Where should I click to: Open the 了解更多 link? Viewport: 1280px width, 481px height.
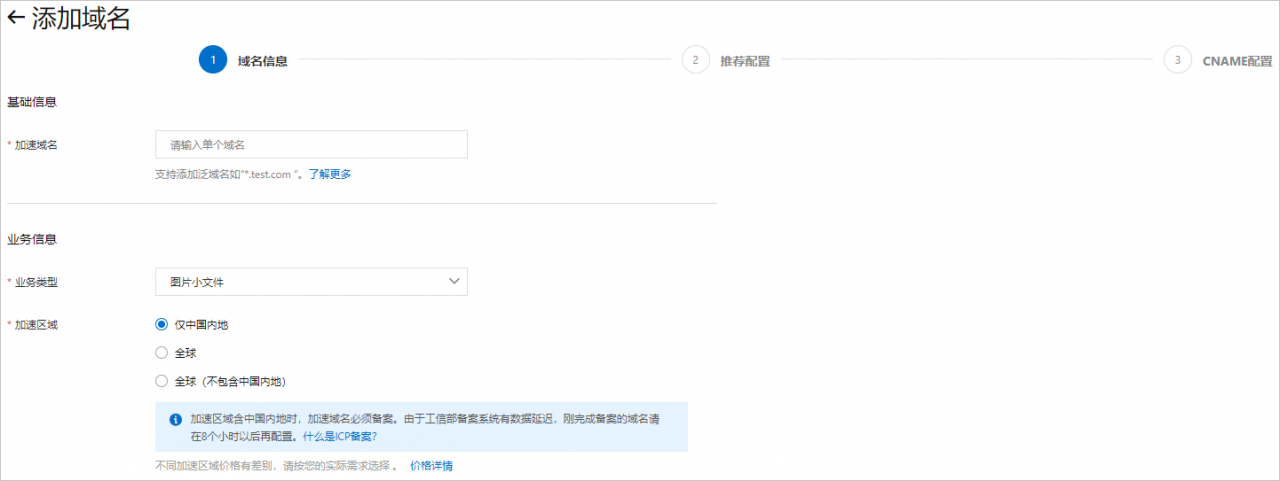pos(329,174)
